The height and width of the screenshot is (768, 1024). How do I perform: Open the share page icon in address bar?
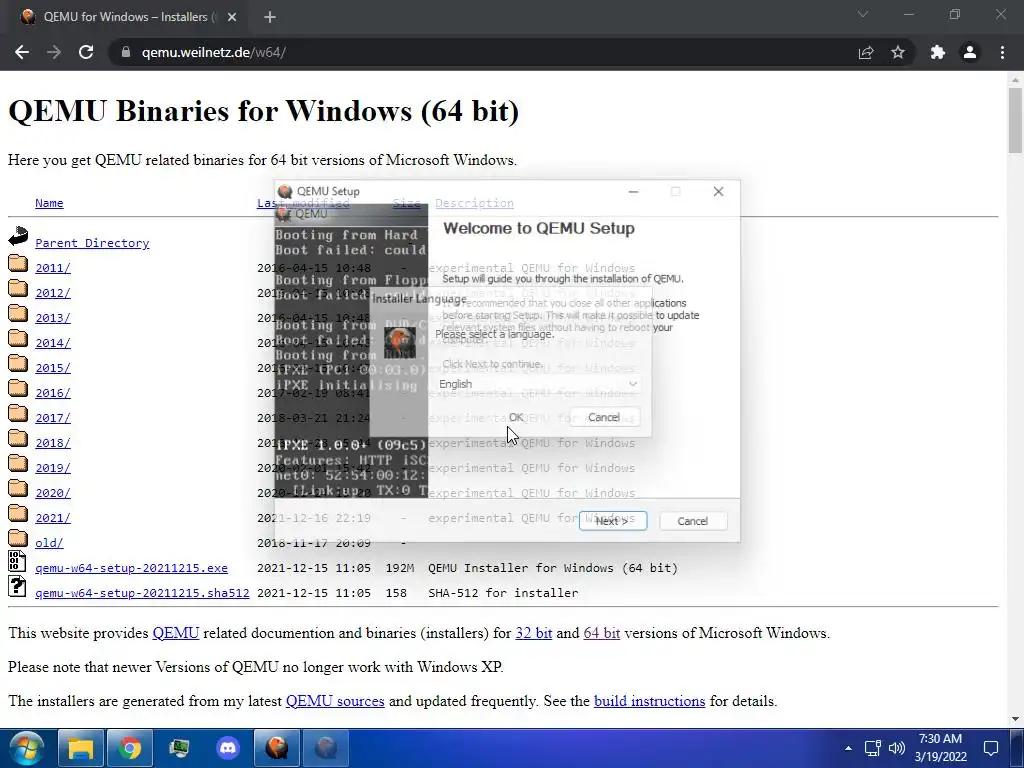pyautogui.click(x=866, y=52)
